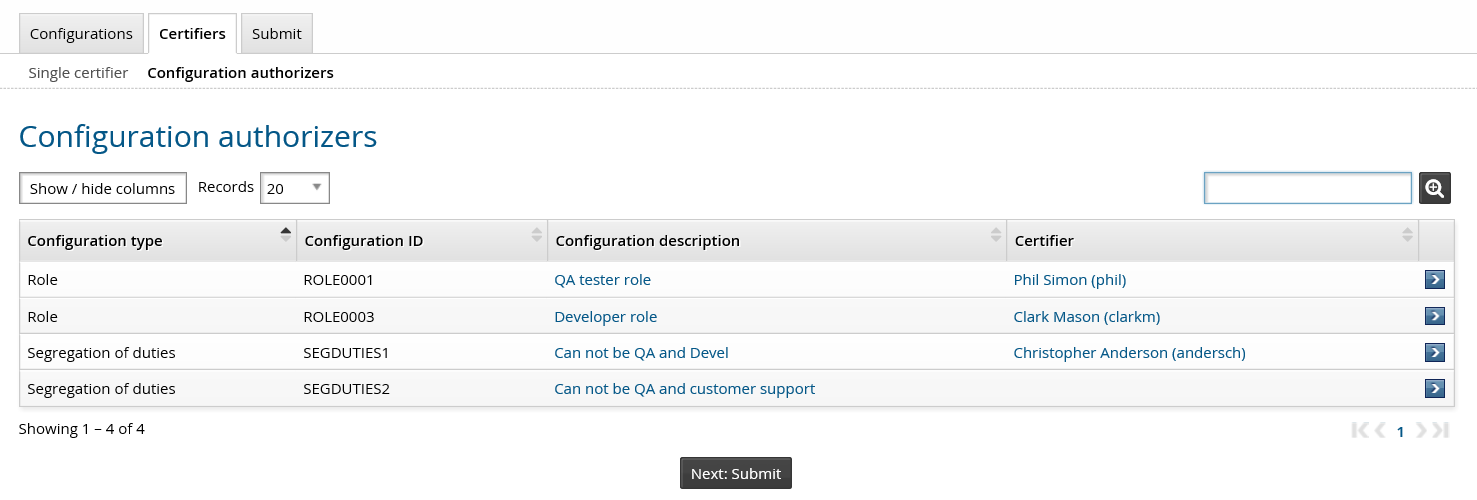Open row arrow for SEGDUTIES1

tap(1434, 352)
